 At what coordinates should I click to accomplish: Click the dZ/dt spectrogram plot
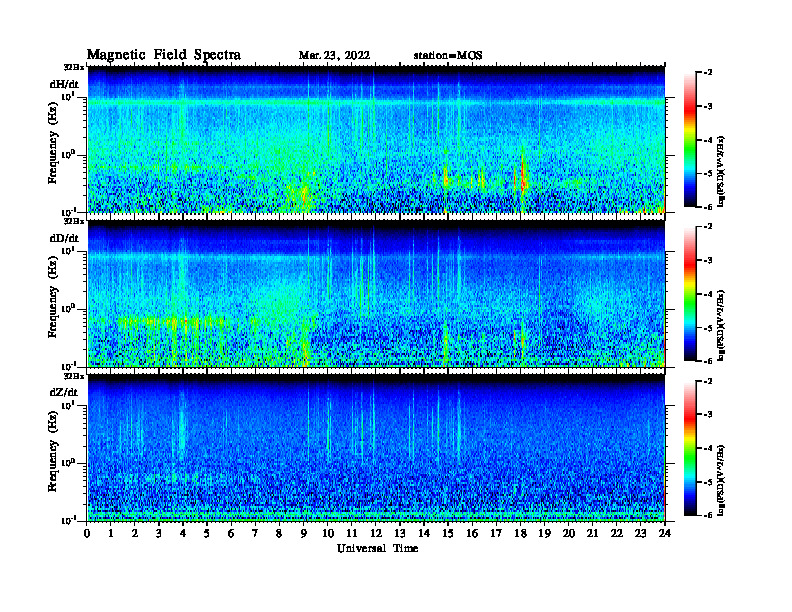click(376, 447)
